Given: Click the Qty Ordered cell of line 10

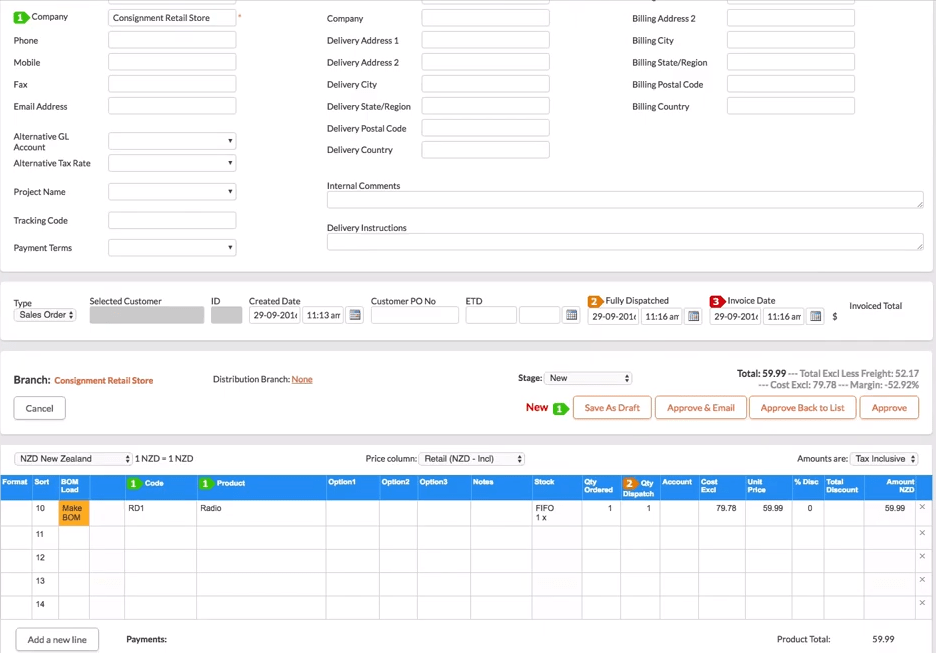Looking at the screenshot, I should (x=601, y=513).
